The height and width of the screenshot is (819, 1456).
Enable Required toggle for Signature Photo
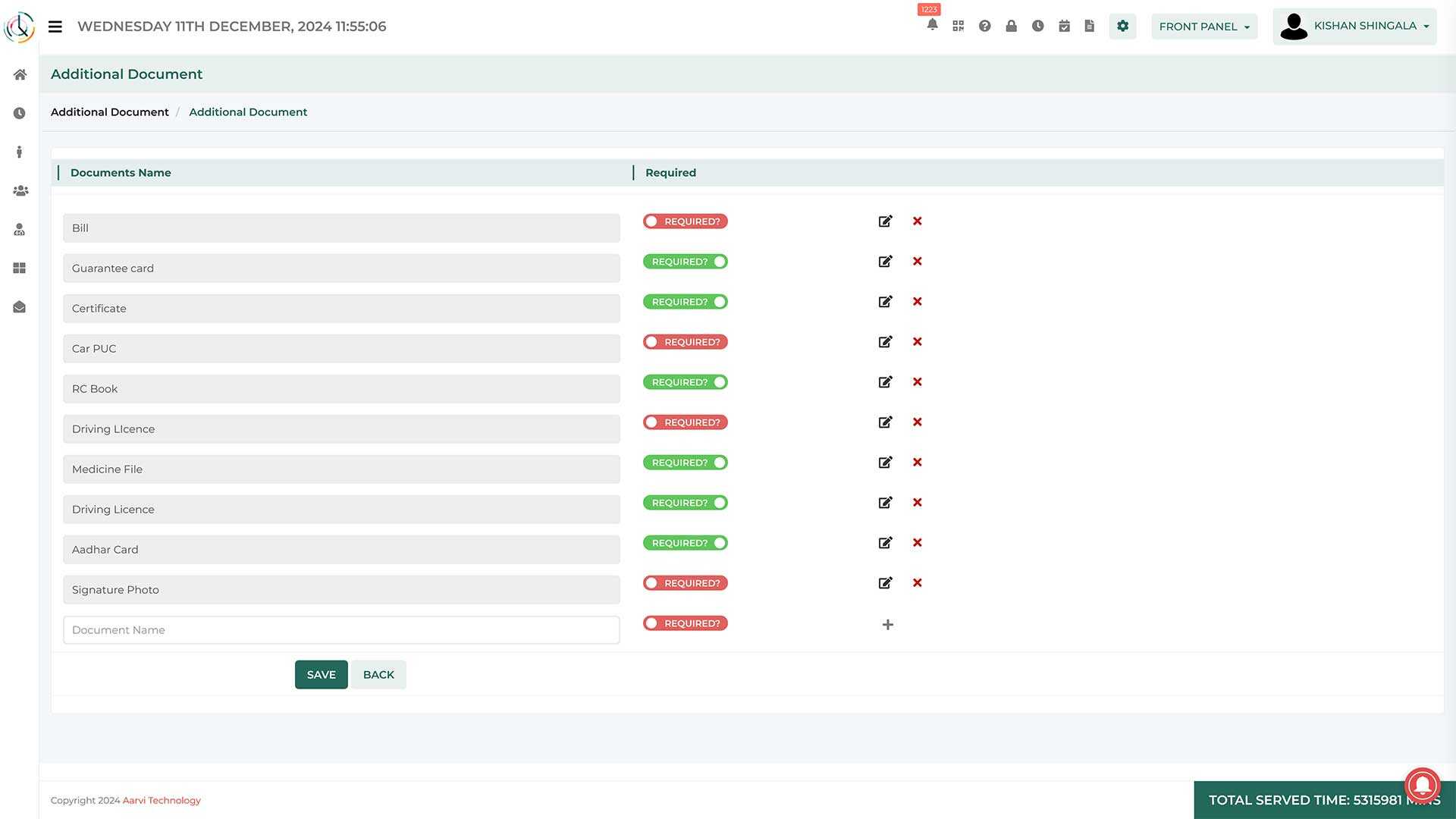[x=685, y=583]
